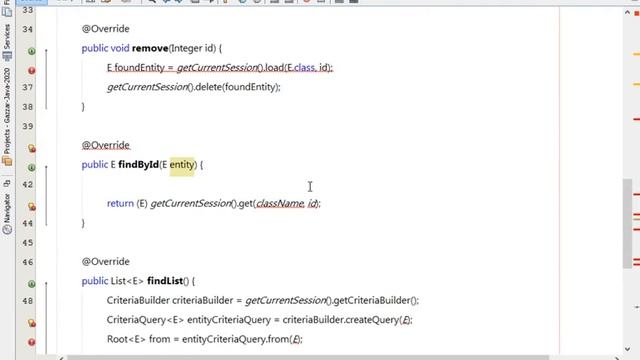Click the red error status square above error stripe

point(636,13)
